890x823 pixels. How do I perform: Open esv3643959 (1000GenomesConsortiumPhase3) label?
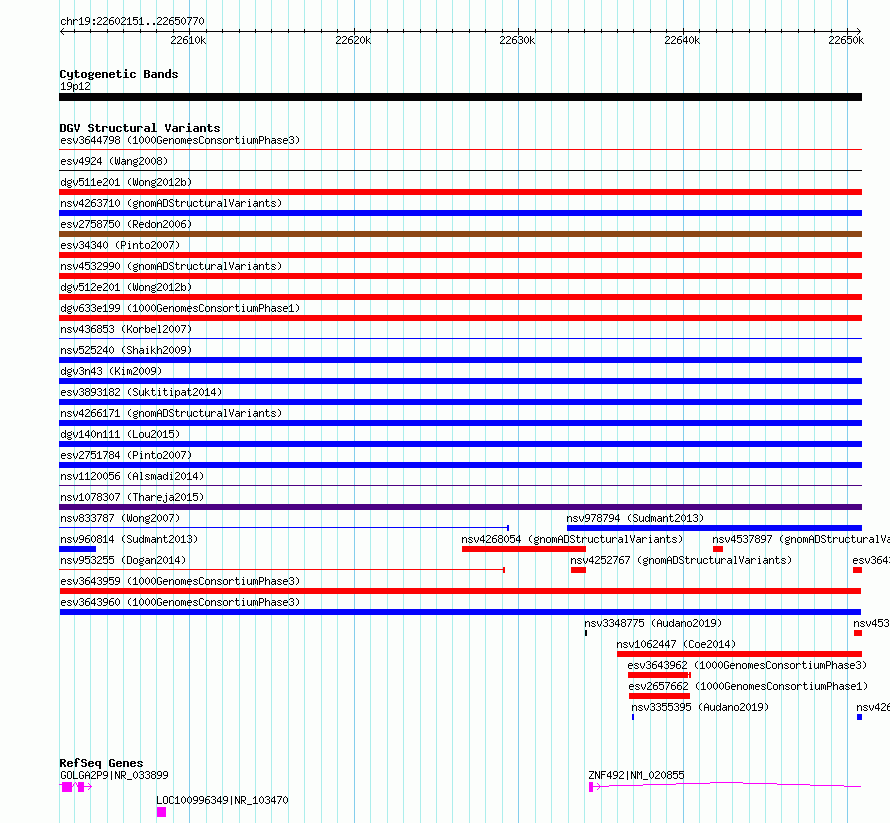(x=180, y=581)
